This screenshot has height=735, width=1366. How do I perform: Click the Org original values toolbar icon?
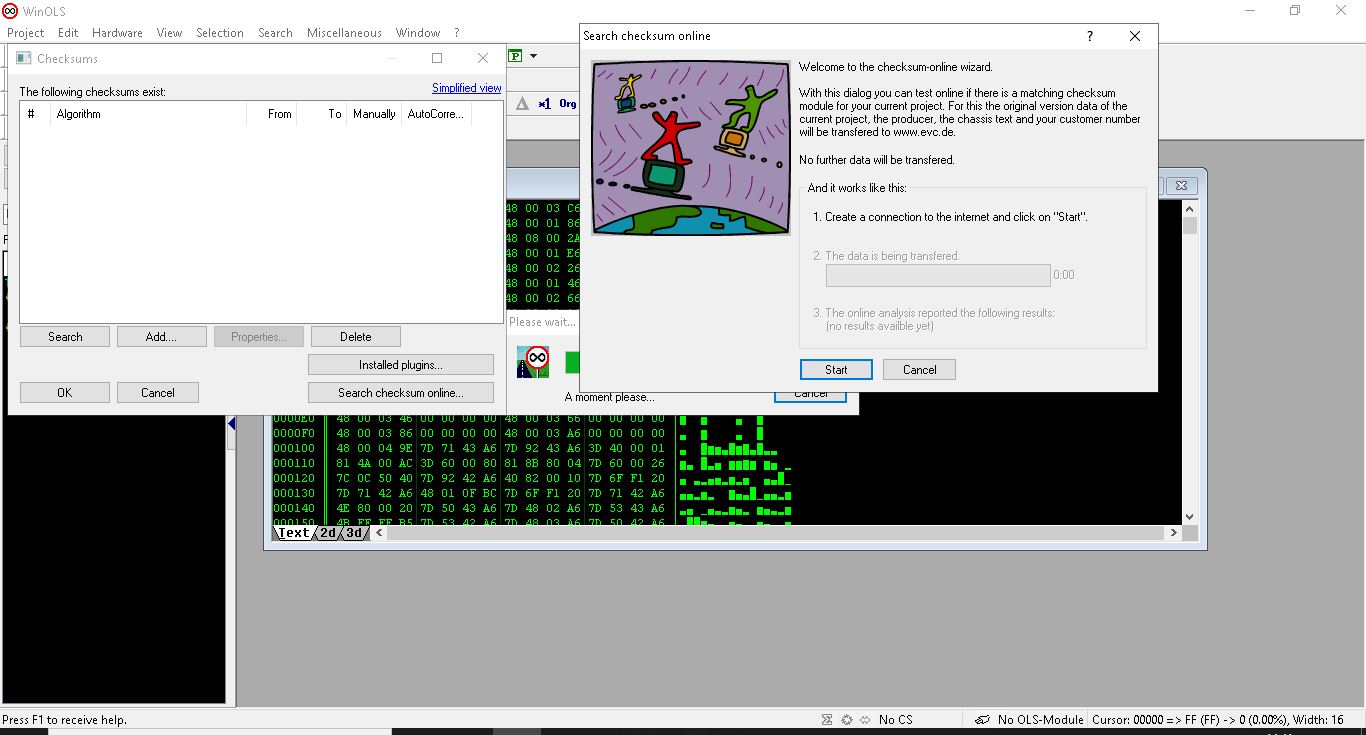tap(567, 103)
